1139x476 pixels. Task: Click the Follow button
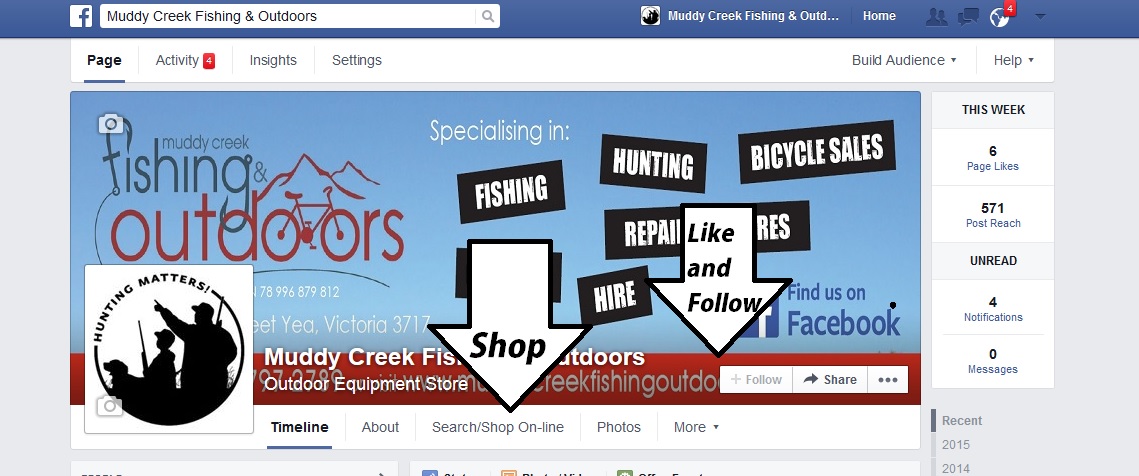[x=756, y=379]
